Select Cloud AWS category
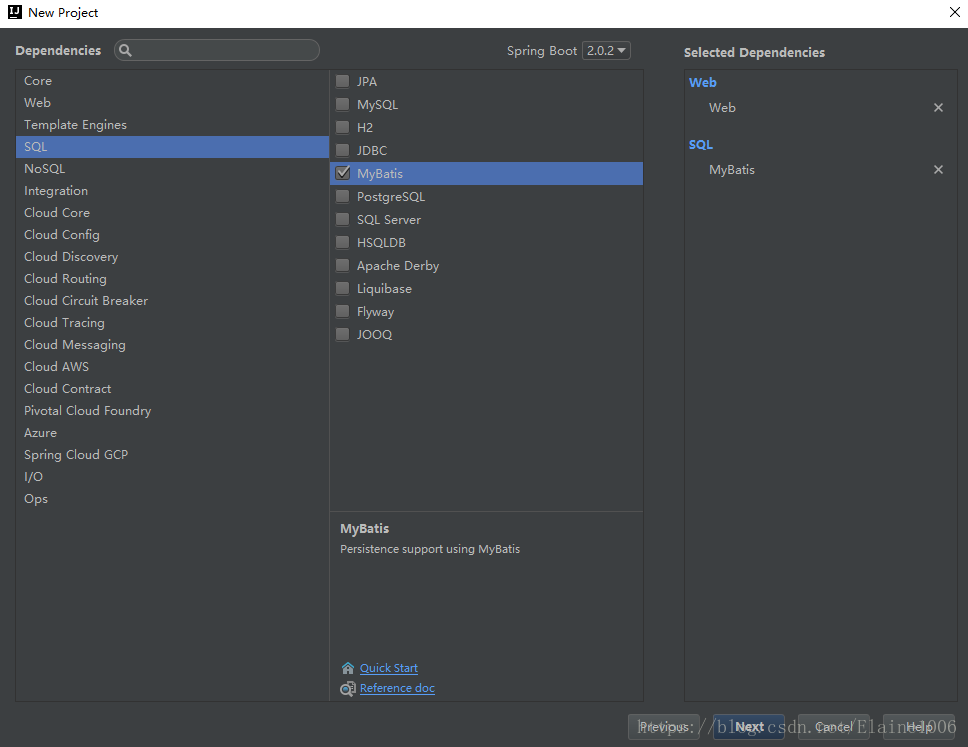 [172, 367]
